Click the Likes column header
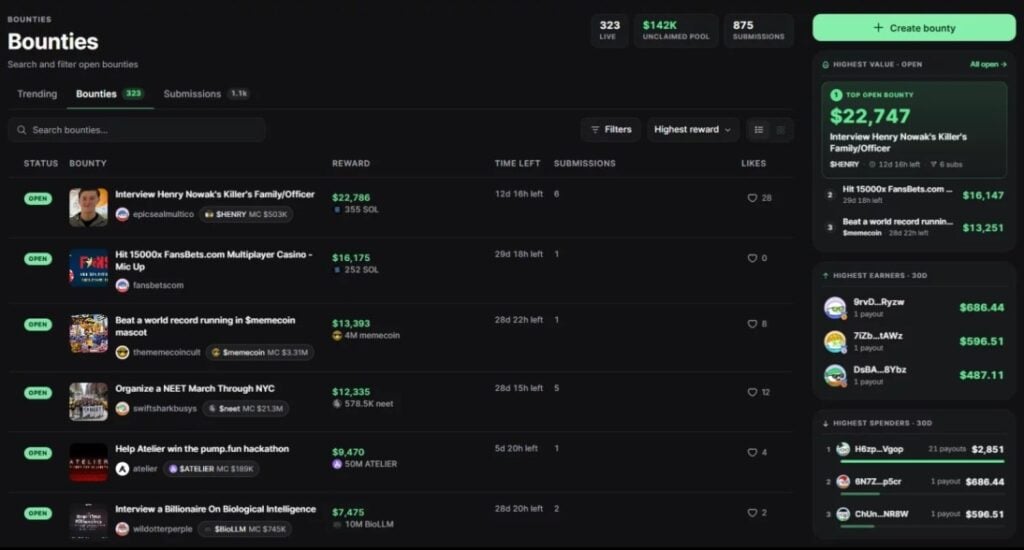 click(x=754, y=163)
